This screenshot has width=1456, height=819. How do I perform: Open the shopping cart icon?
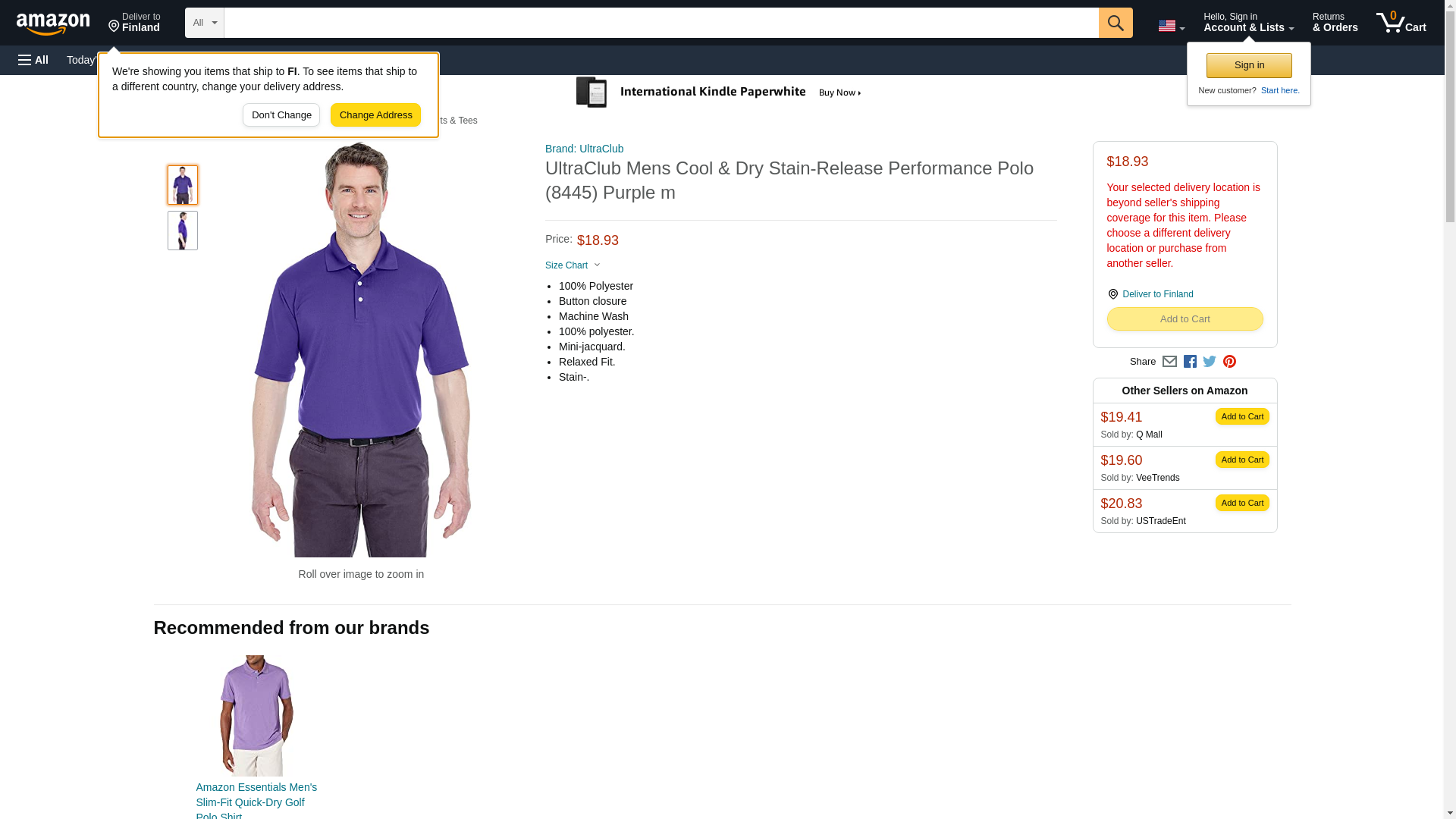pos(1401,22)
